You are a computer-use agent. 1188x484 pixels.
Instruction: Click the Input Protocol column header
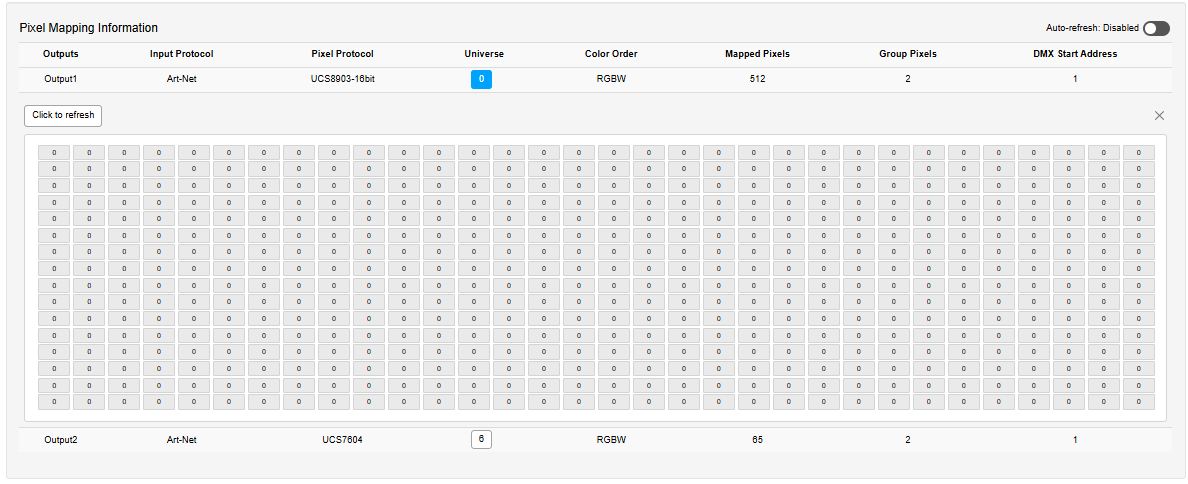[182, 55]
